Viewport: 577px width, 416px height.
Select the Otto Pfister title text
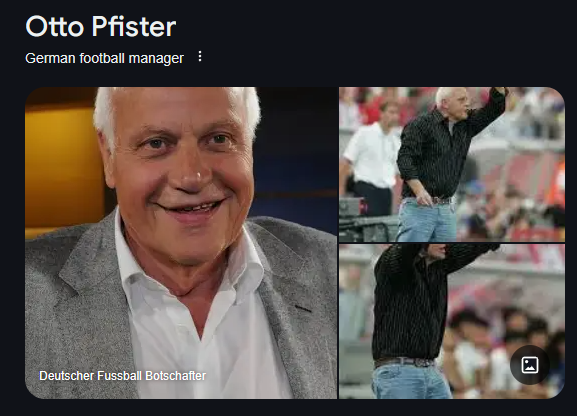coord(100,27)
